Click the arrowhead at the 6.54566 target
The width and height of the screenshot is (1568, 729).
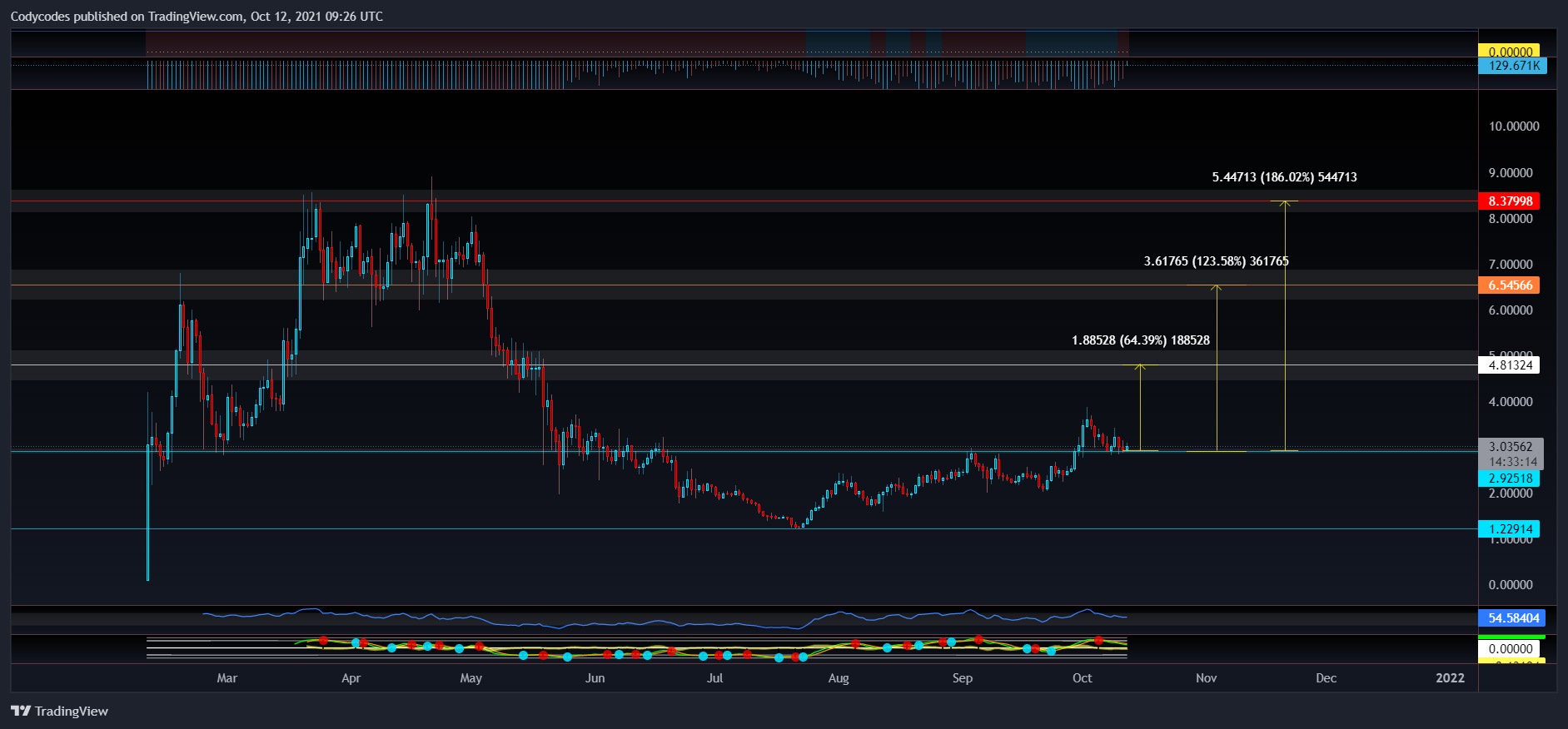pyautogui.click(x=1217, y=289)
